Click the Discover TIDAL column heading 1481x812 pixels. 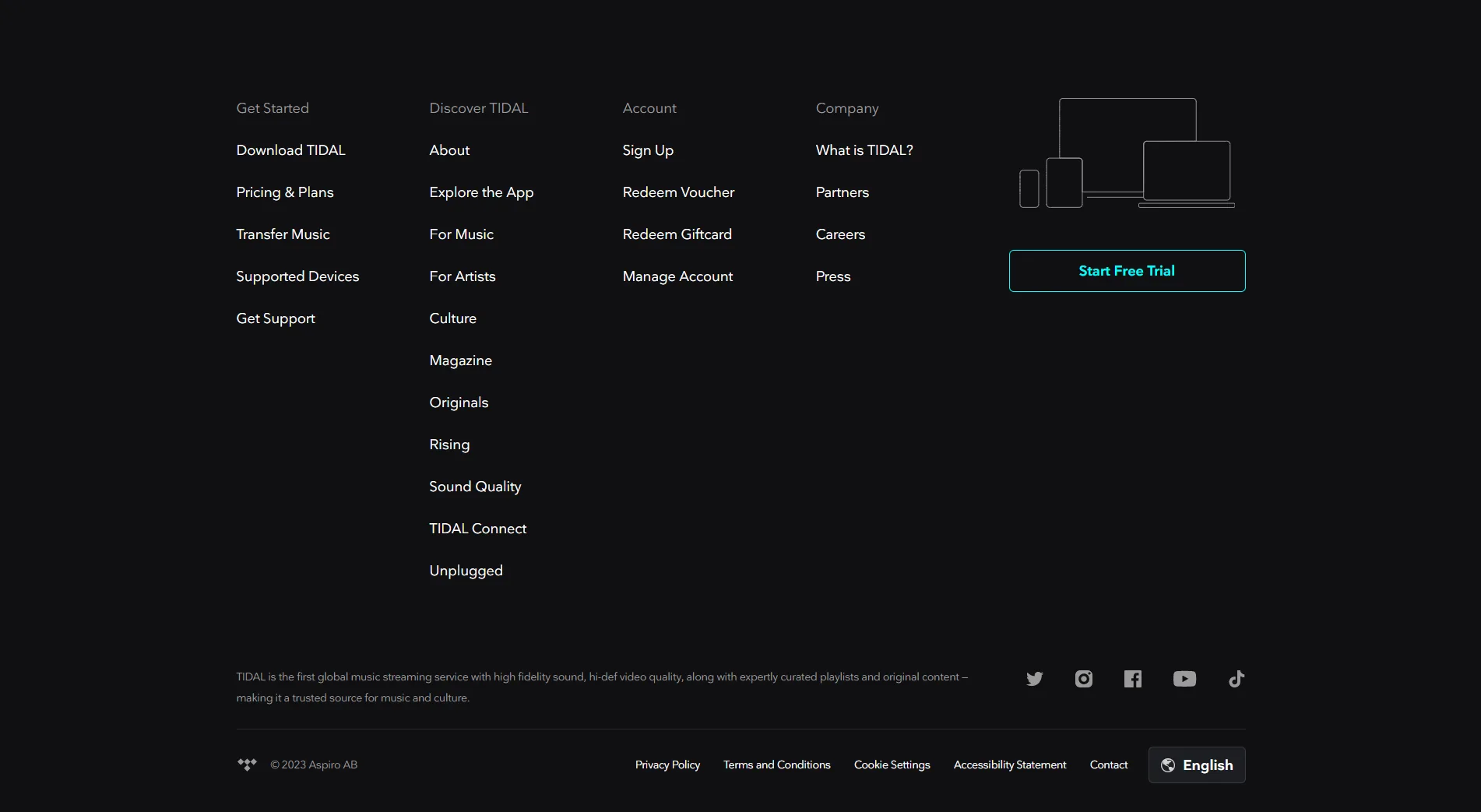coord(478,108)
